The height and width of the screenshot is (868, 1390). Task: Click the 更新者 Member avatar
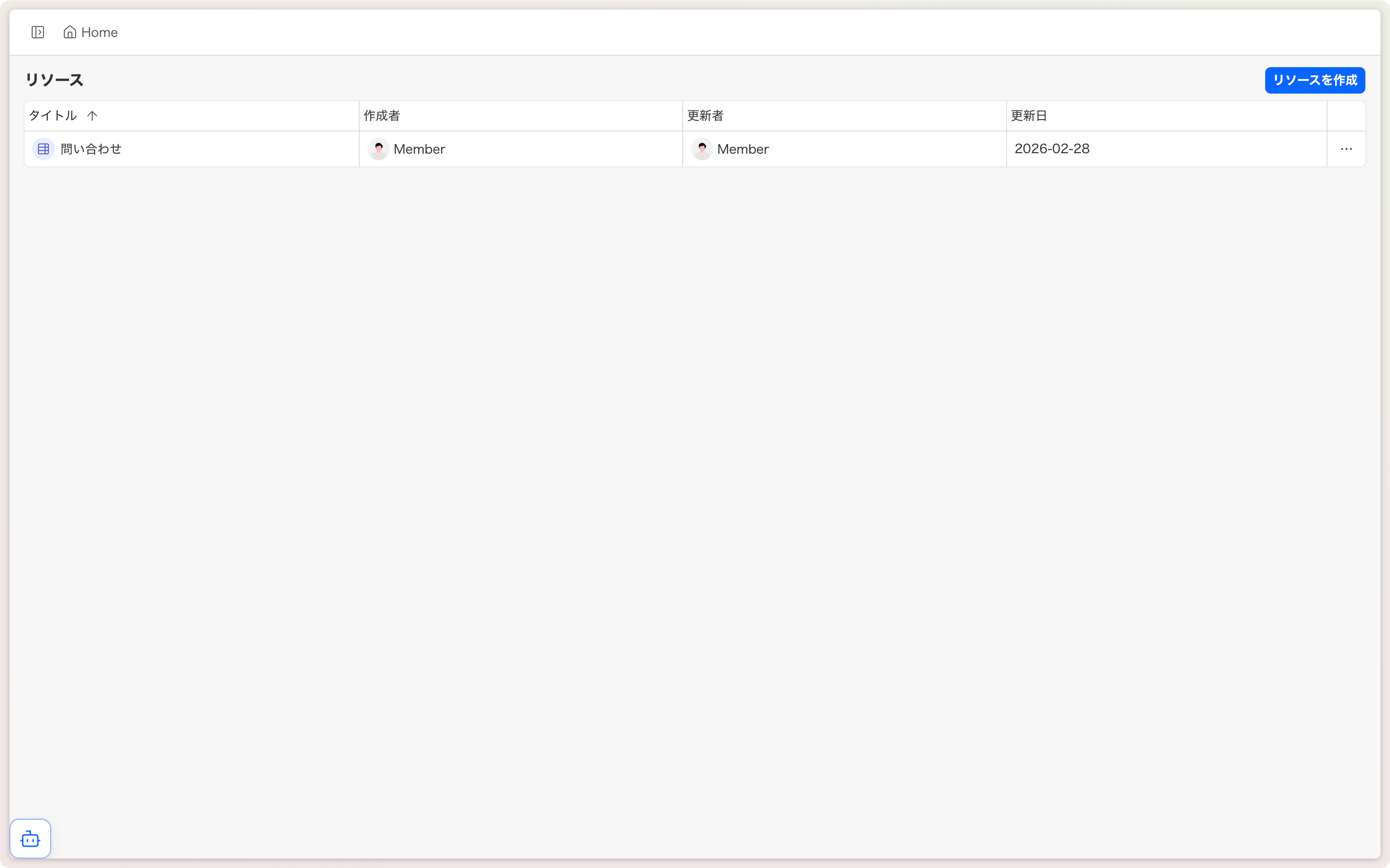[x=702, y=149]
